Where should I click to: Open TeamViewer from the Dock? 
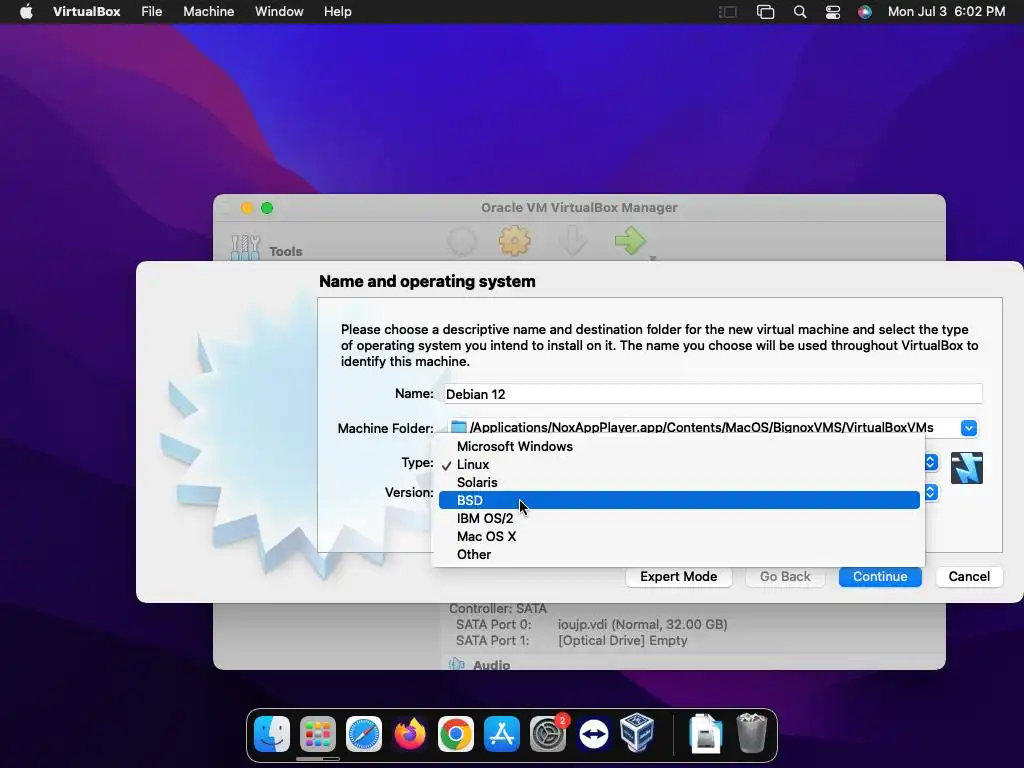pos(594,734)
